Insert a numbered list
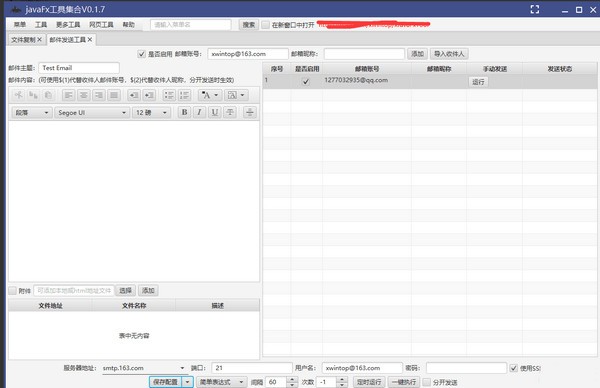 click(x=185, y=95)
